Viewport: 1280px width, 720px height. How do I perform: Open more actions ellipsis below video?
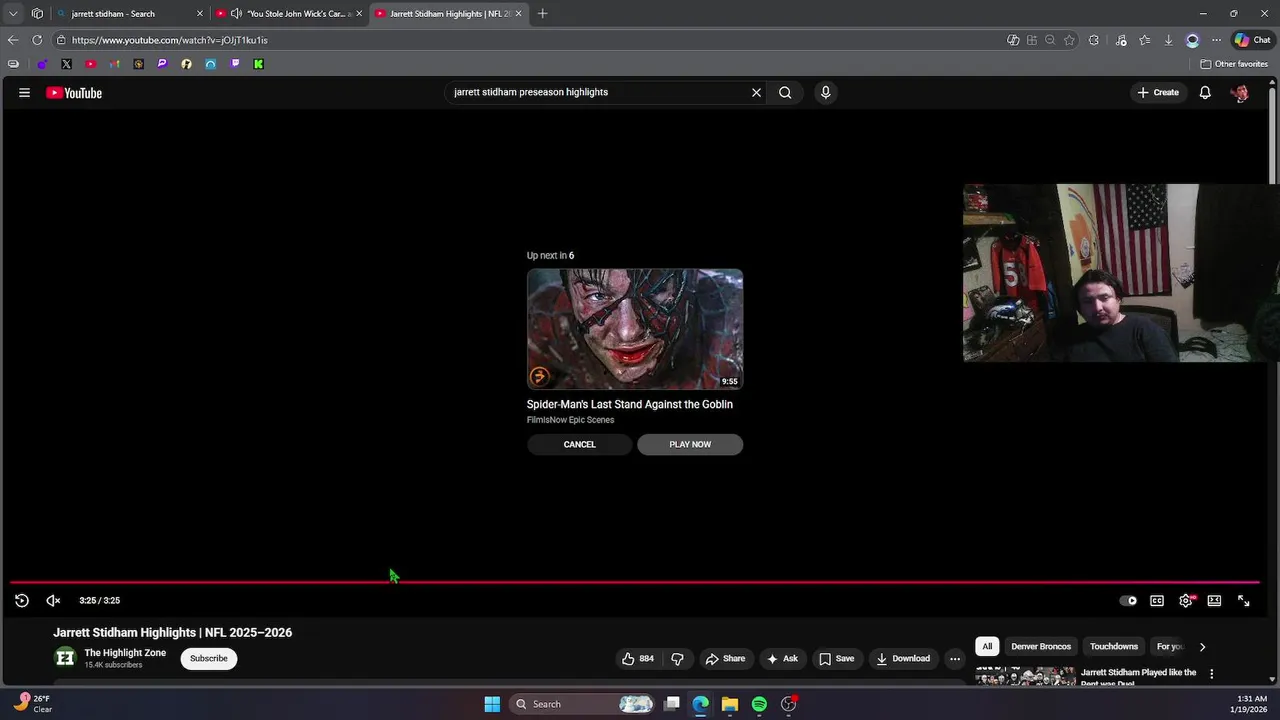(955, 658)
